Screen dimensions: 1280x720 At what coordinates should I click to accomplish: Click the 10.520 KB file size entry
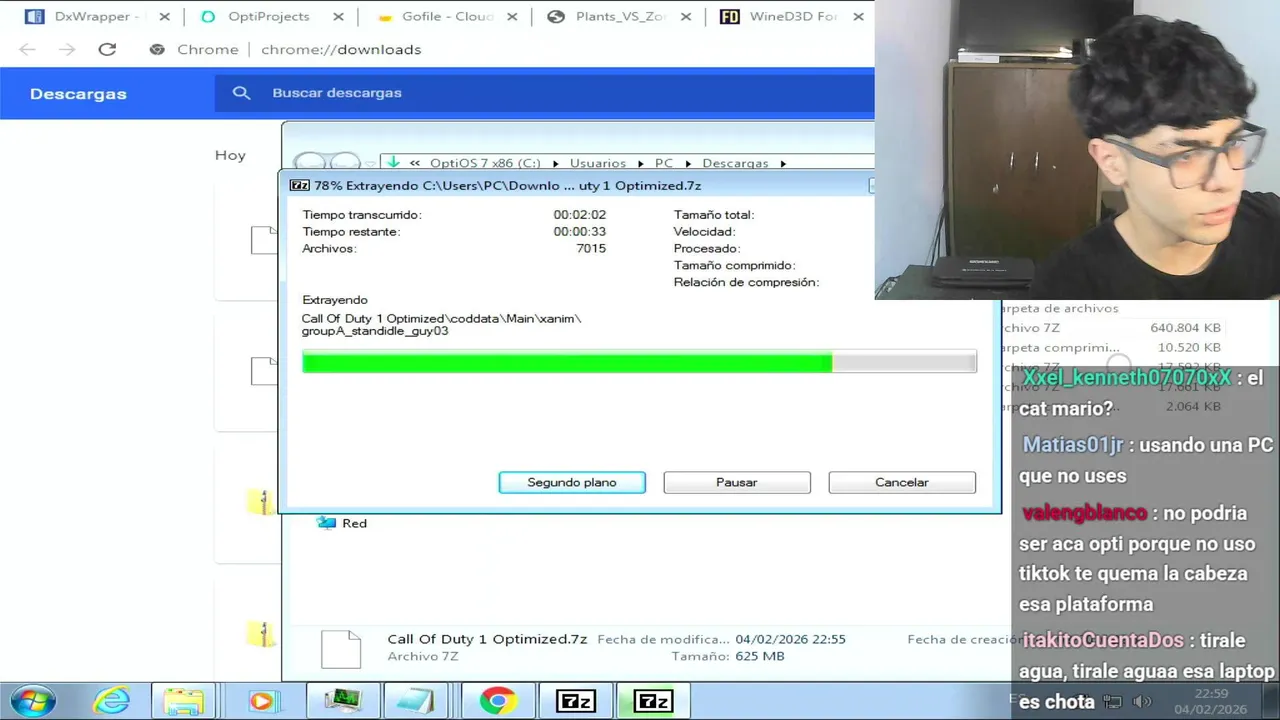1189,348
